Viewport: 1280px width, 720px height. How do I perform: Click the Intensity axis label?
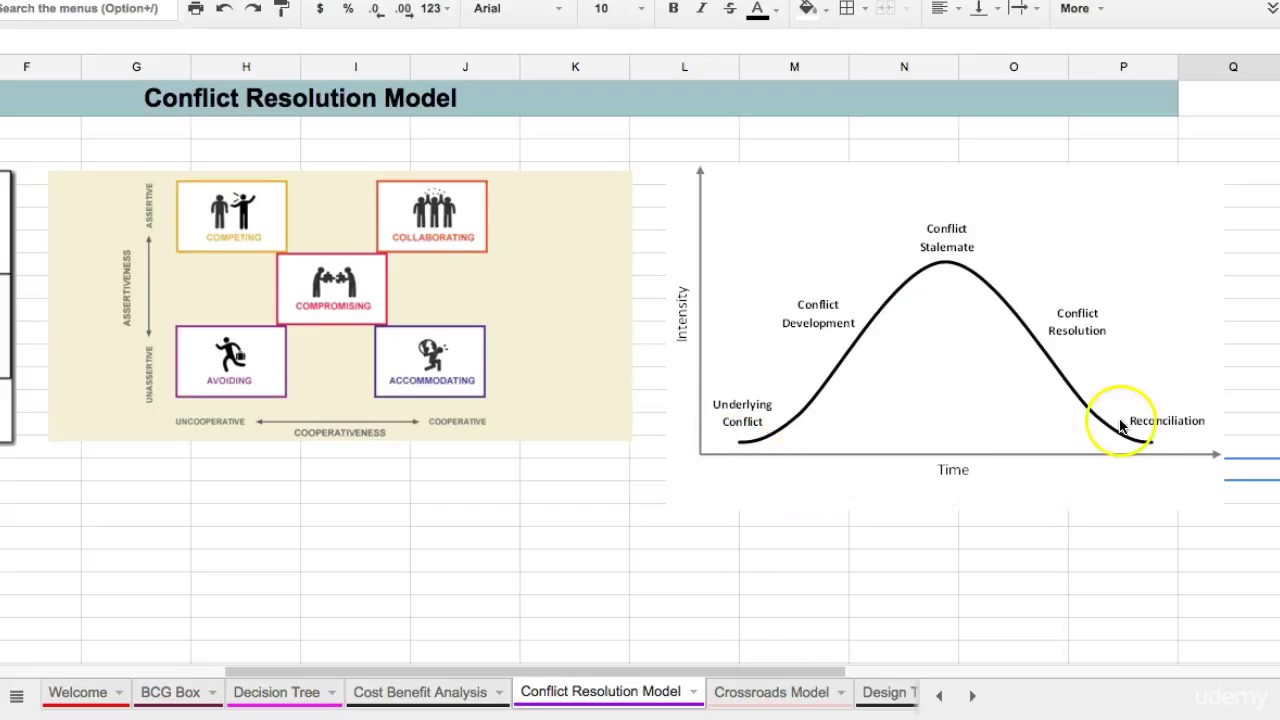(x=682, y=314)
